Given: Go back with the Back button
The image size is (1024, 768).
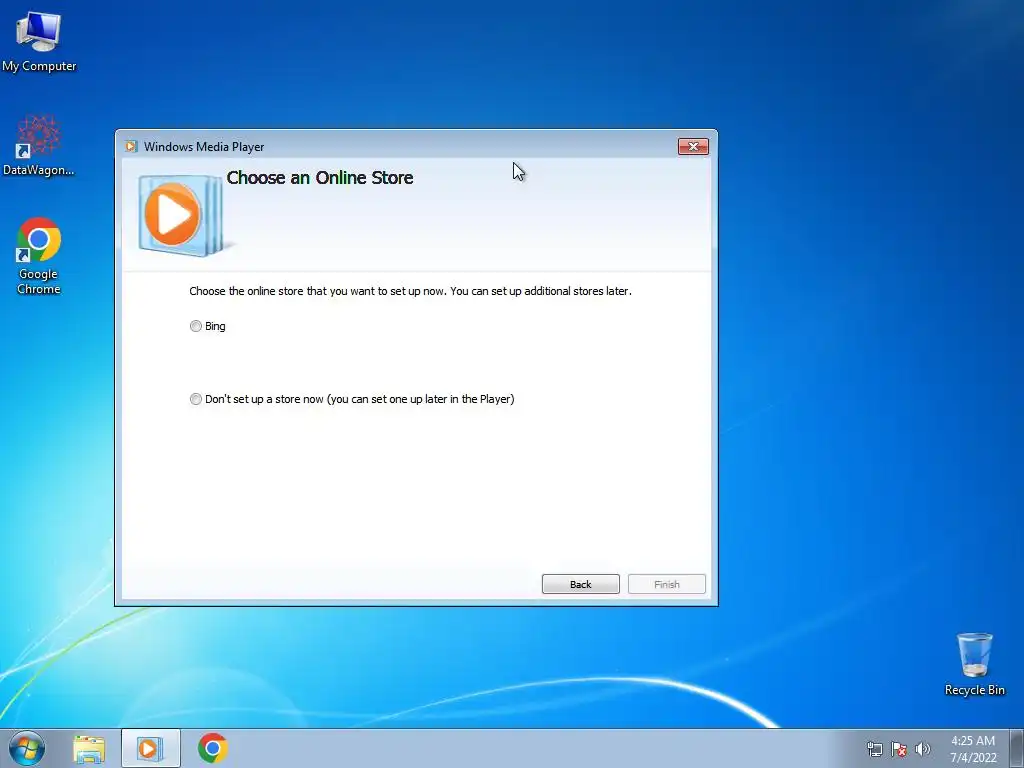Looking at the screenshot, I should coord(581,584).
